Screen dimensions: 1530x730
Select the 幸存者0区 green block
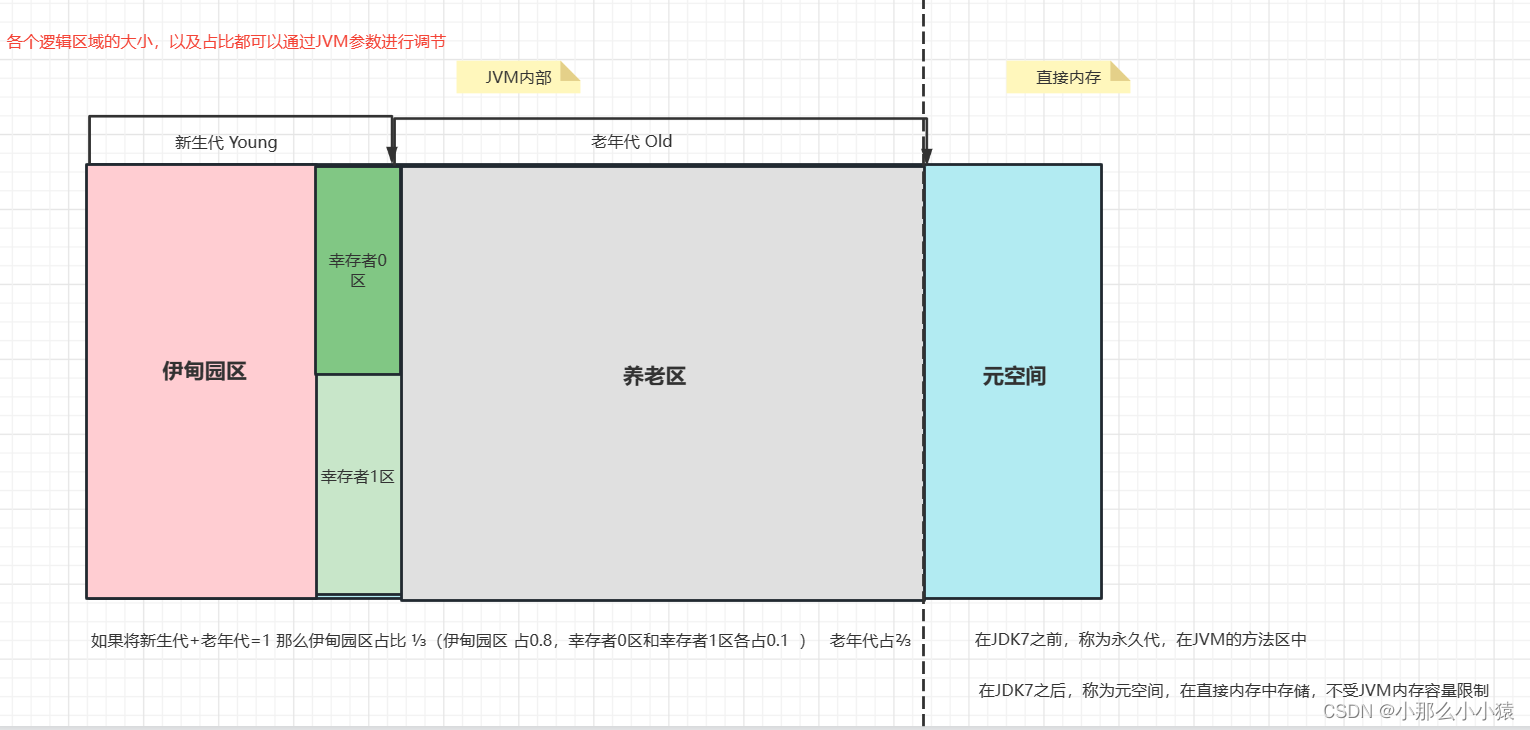pyautogui.click(x=358, y=270)
